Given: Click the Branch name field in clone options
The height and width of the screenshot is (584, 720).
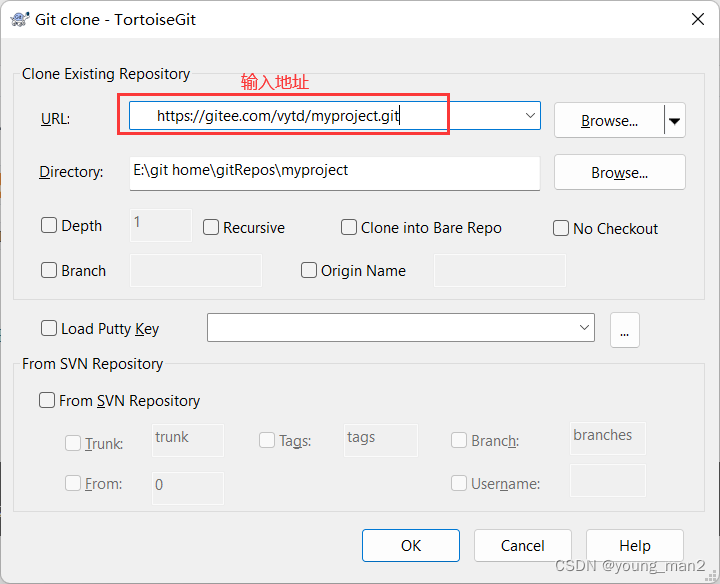Looking at the screenshot, I should pos(196,270).
